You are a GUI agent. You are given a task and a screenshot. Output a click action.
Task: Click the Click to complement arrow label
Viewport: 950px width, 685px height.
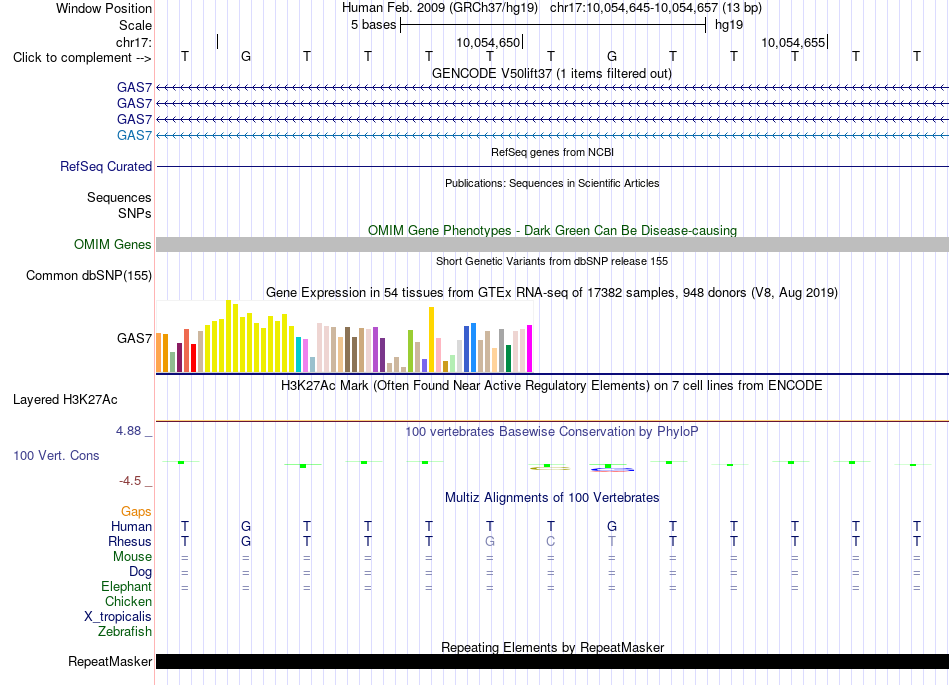(82, 58)
